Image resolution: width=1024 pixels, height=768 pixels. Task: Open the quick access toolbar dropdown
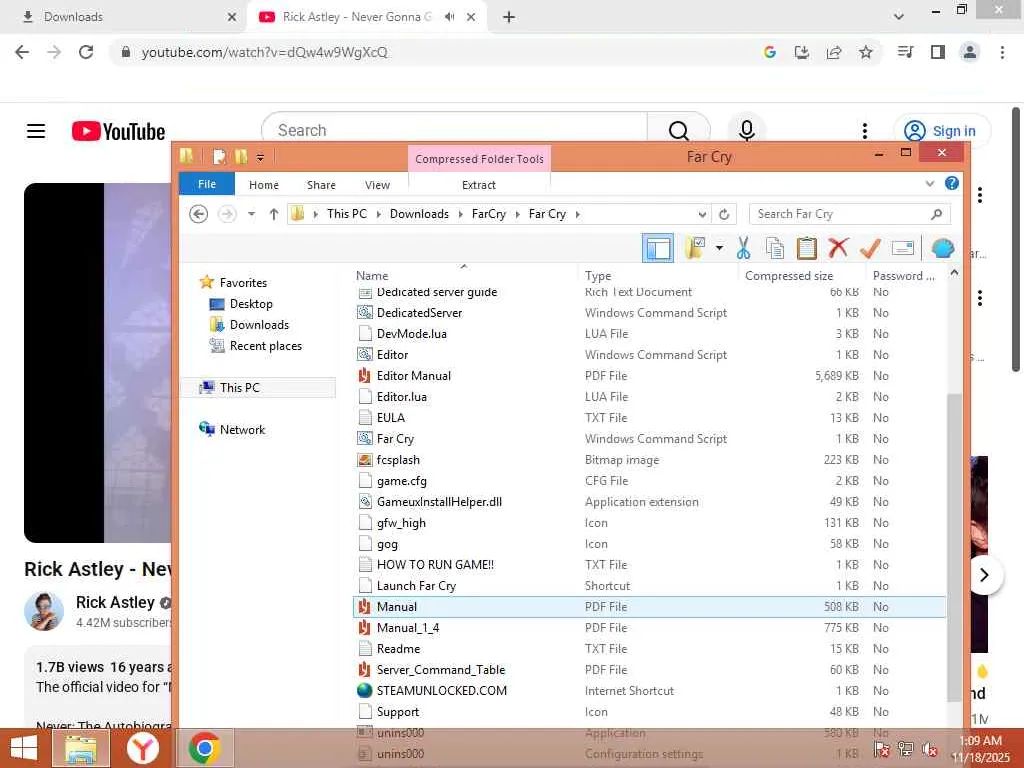tap(260, 157)
